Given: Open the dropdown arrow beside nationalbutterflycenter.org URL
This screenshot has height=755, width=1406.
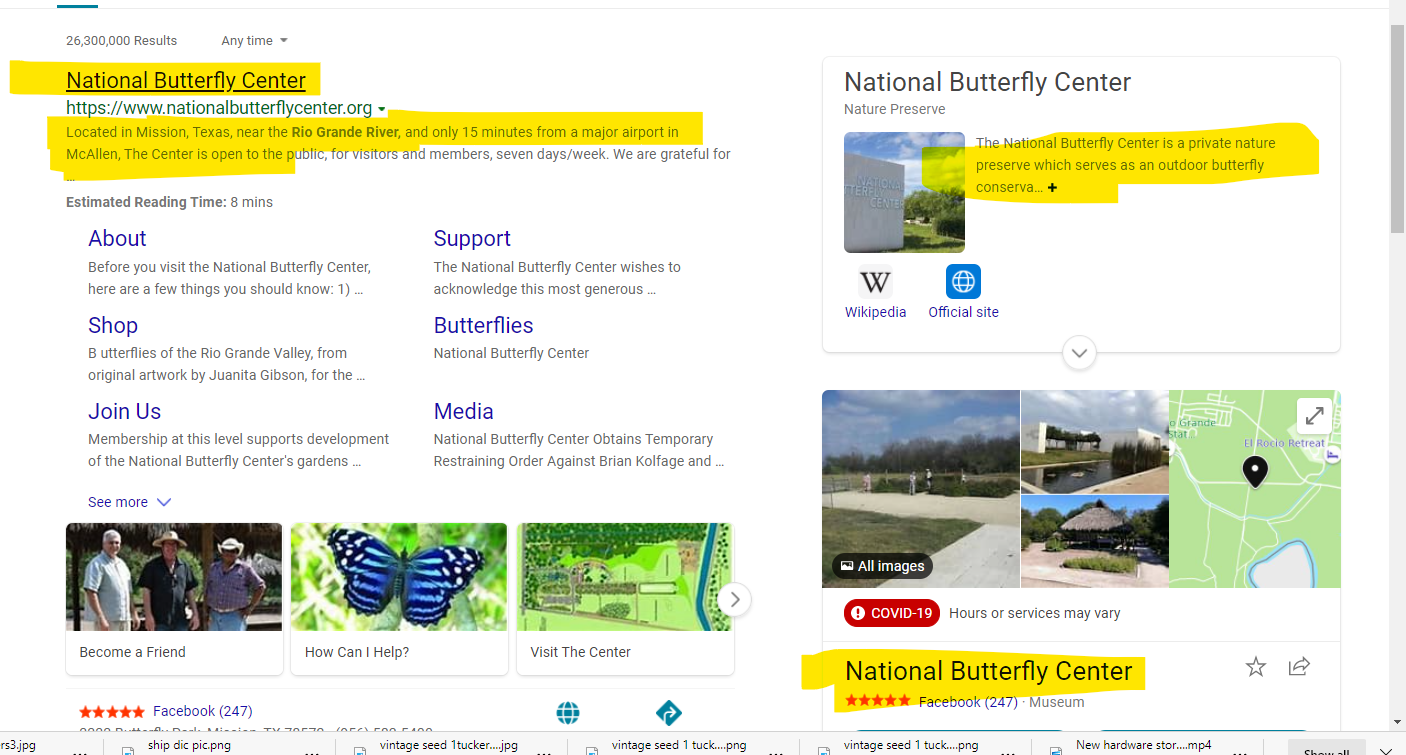Looking at the screenshot, I should (x=382, y=109).
